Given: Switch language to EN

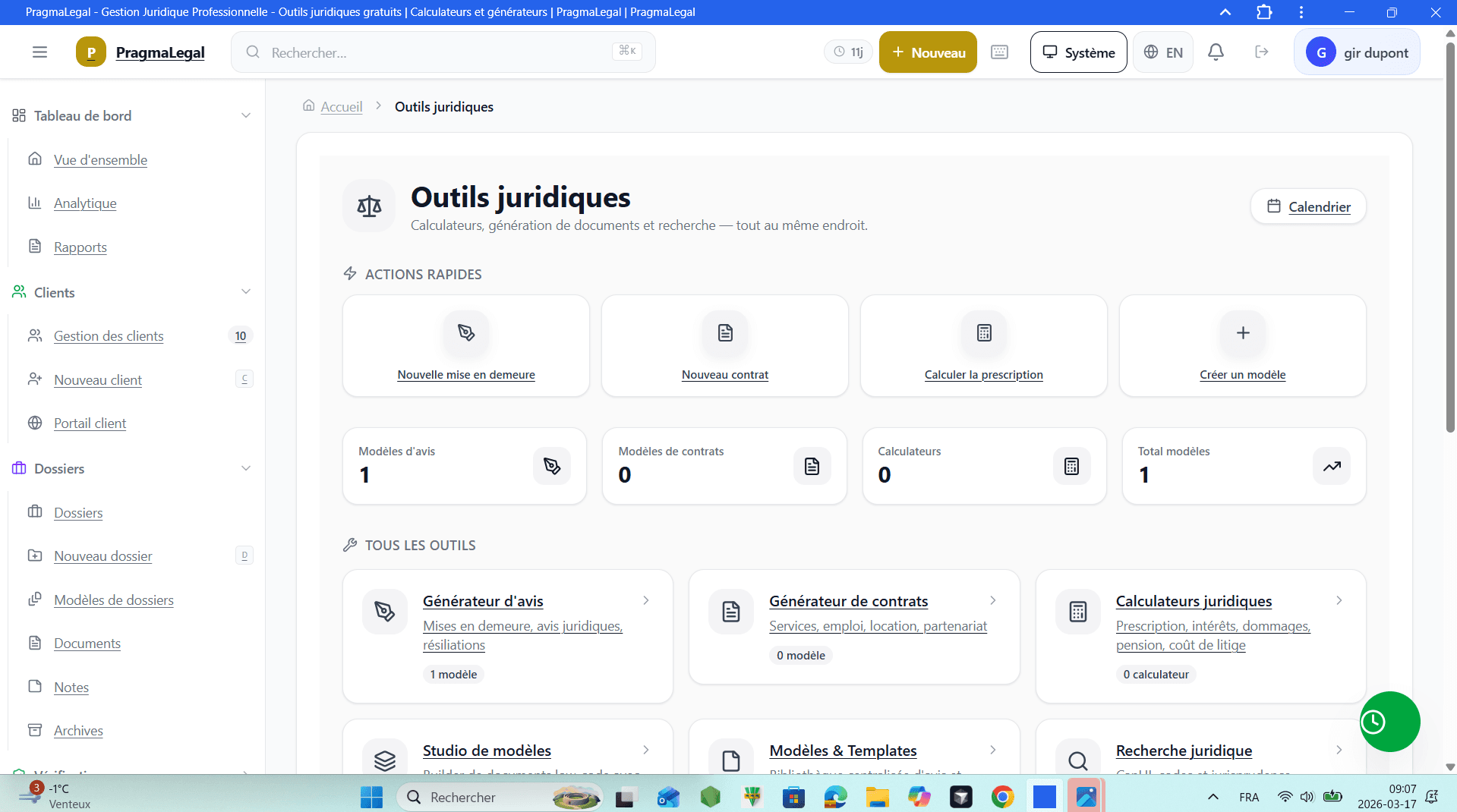Looking at the screenshot, I should 1163,52.
